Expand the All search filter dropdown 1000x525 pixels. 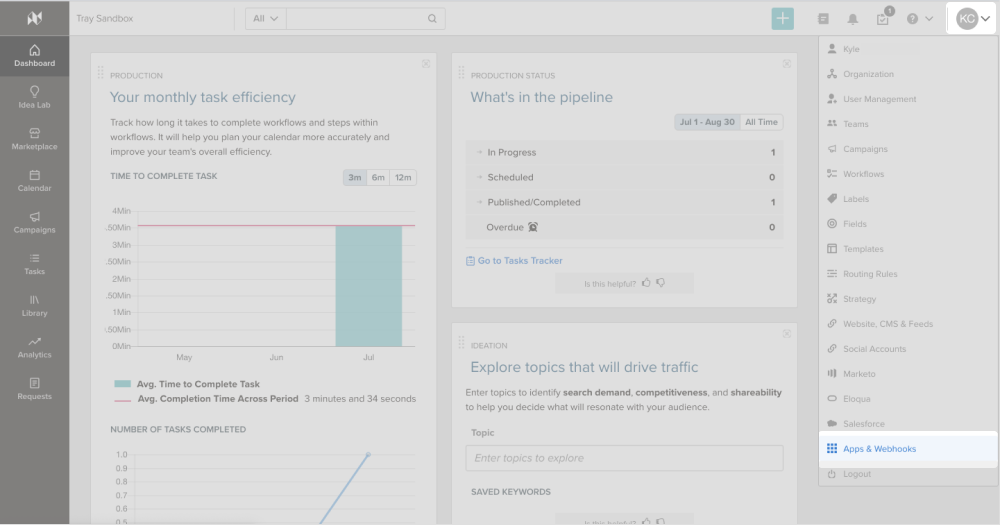click(265, 19)
